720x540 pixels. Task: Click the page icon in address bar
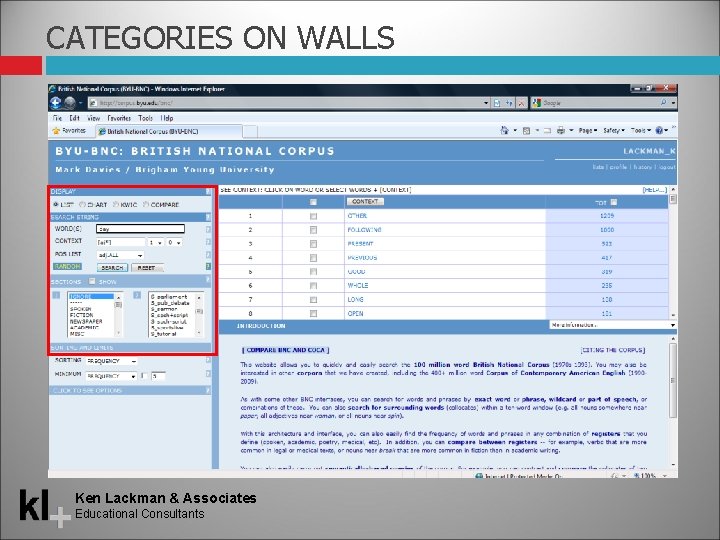[93, 103]
